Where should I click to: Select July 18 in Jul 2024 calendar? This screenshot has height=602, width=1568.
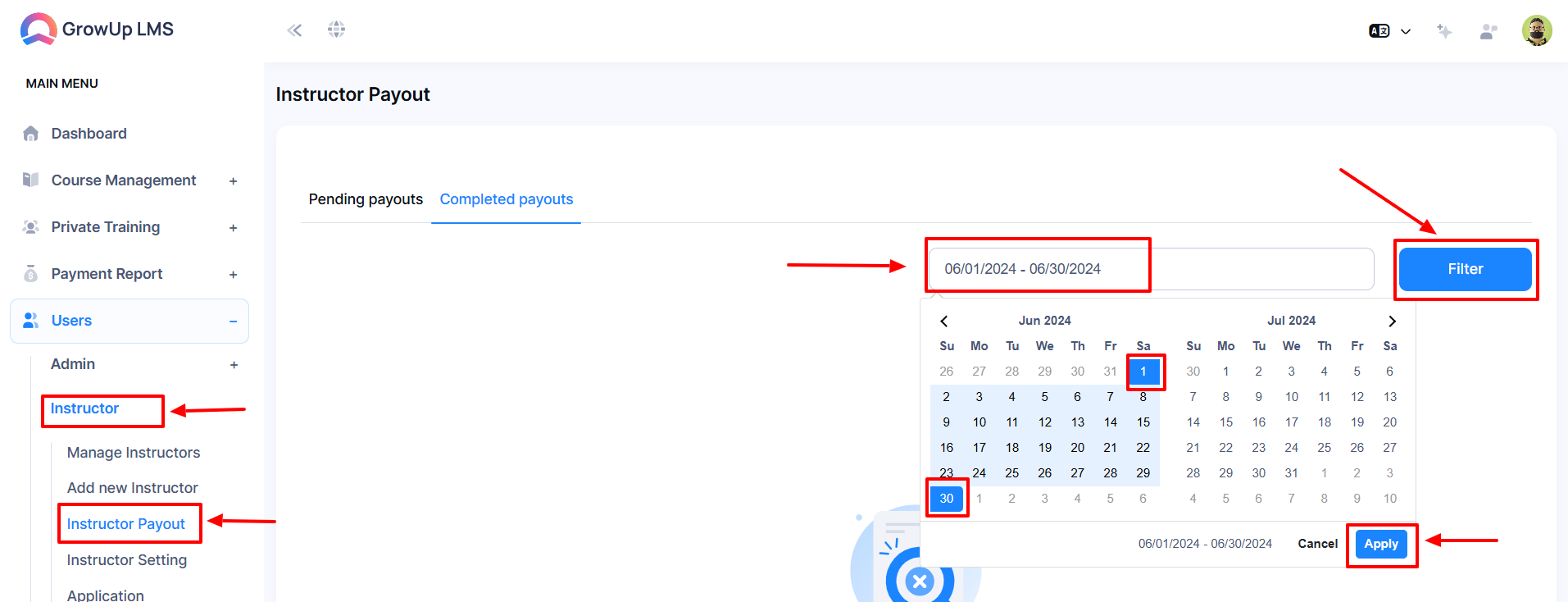pyautogui.click(x=1325, y=422)
